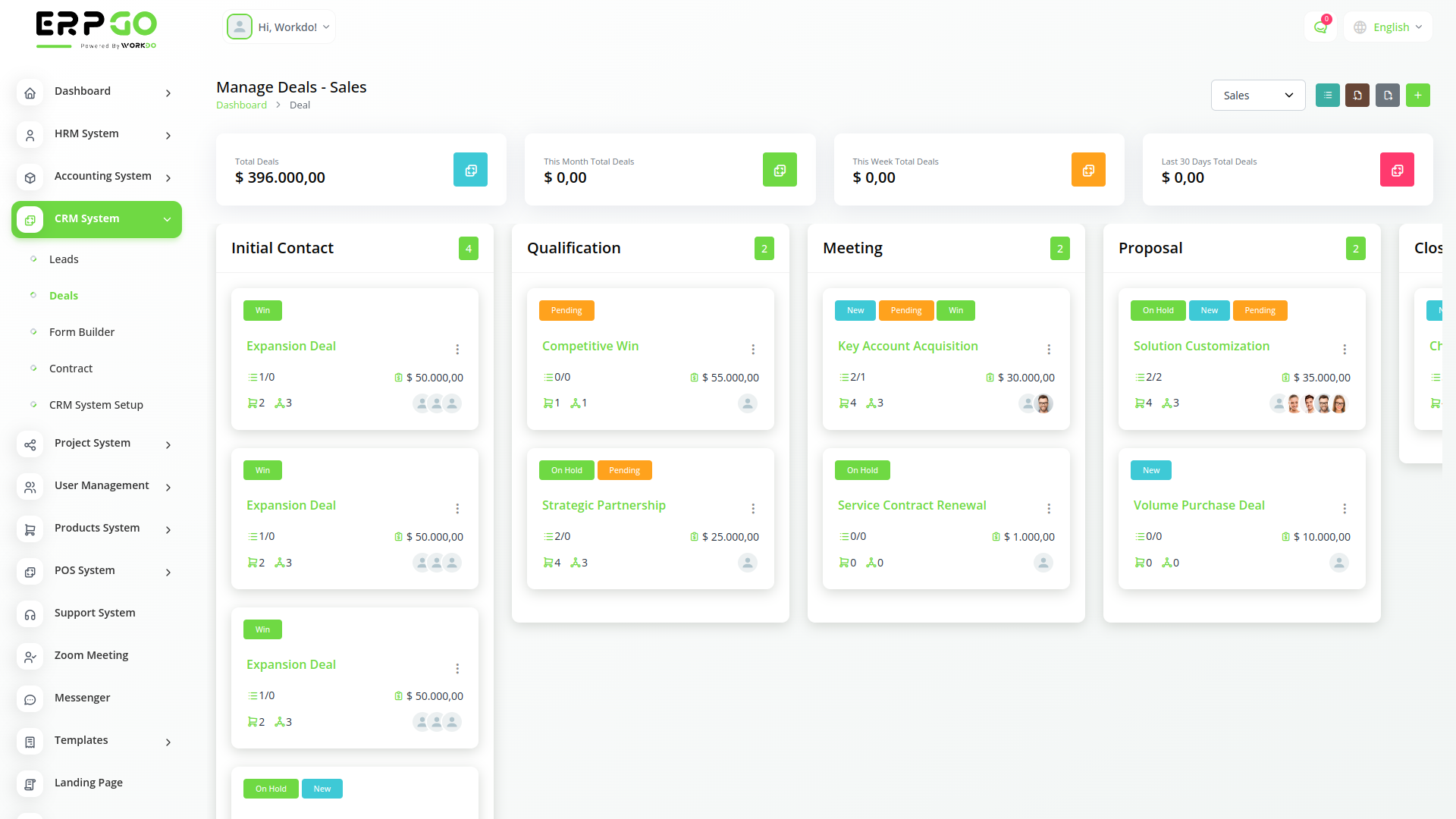The height and width of the screenshot is (819, 1456).
Task: Open the notification bell
Action: coord(1320,27)
